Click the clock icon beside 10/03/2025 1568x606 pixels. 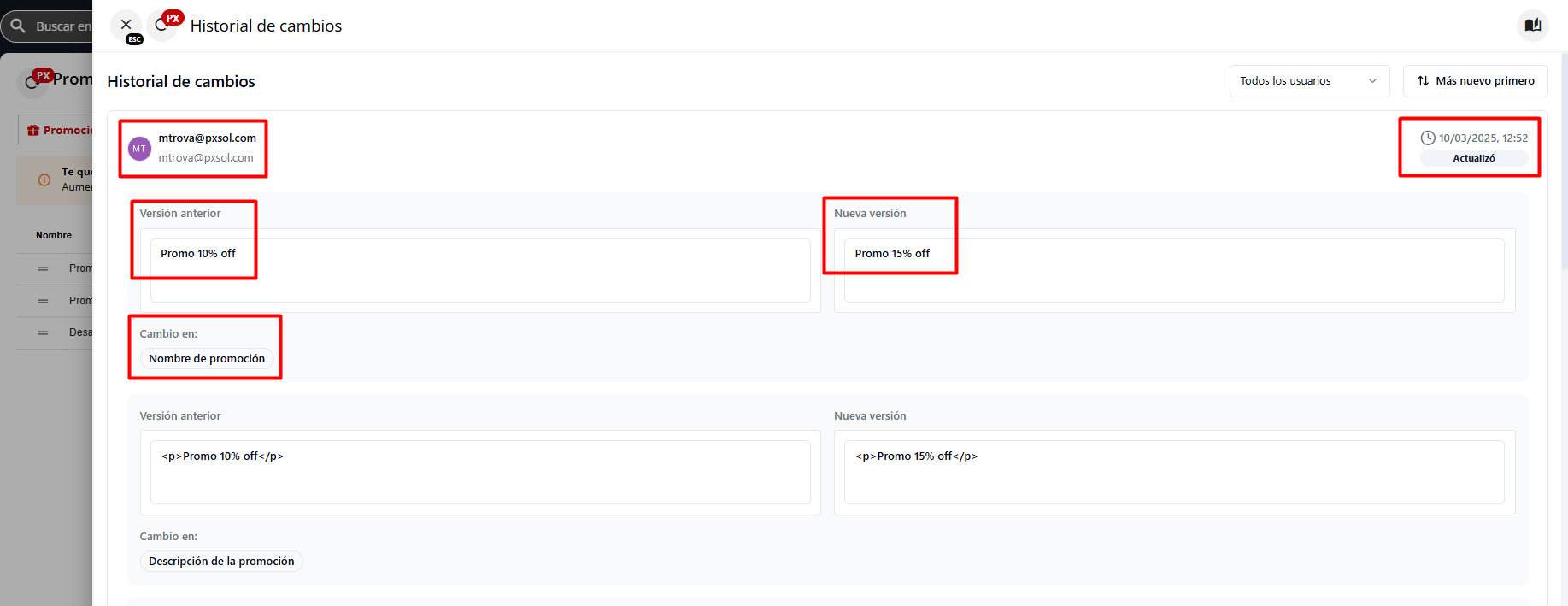(x=1427, y=138)
